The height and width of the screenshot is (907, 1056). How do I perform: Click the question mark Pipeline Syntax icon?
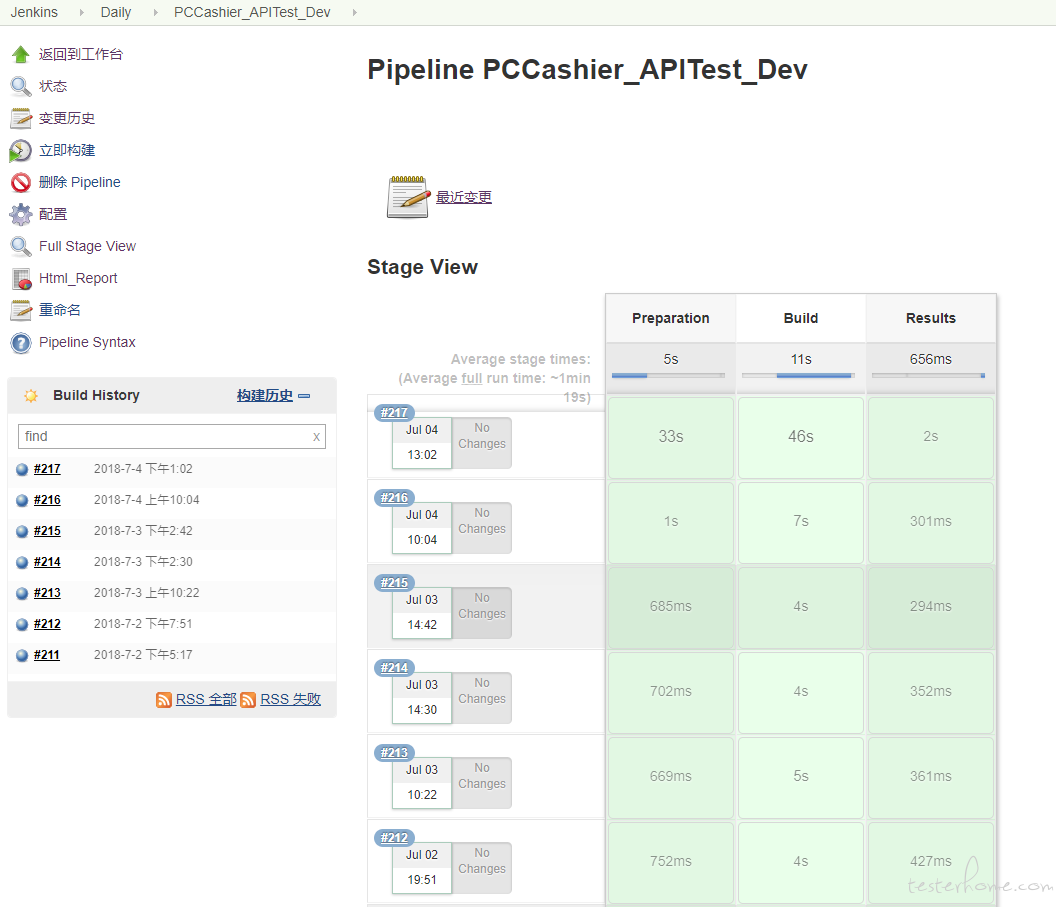(x=21, y=343)
